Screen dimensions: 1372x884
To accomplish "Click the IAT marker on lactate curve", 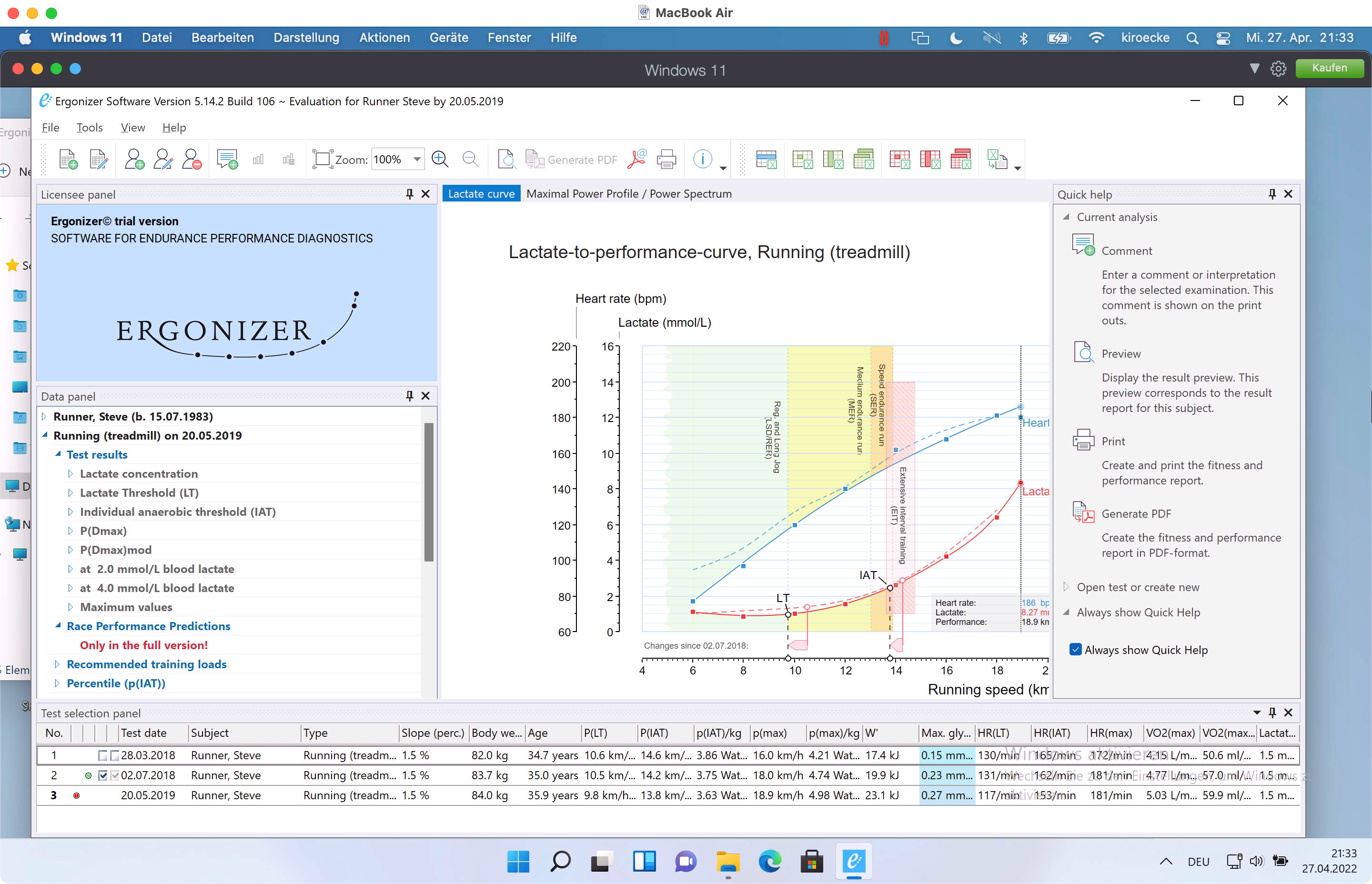I will (x=890, y=587).
